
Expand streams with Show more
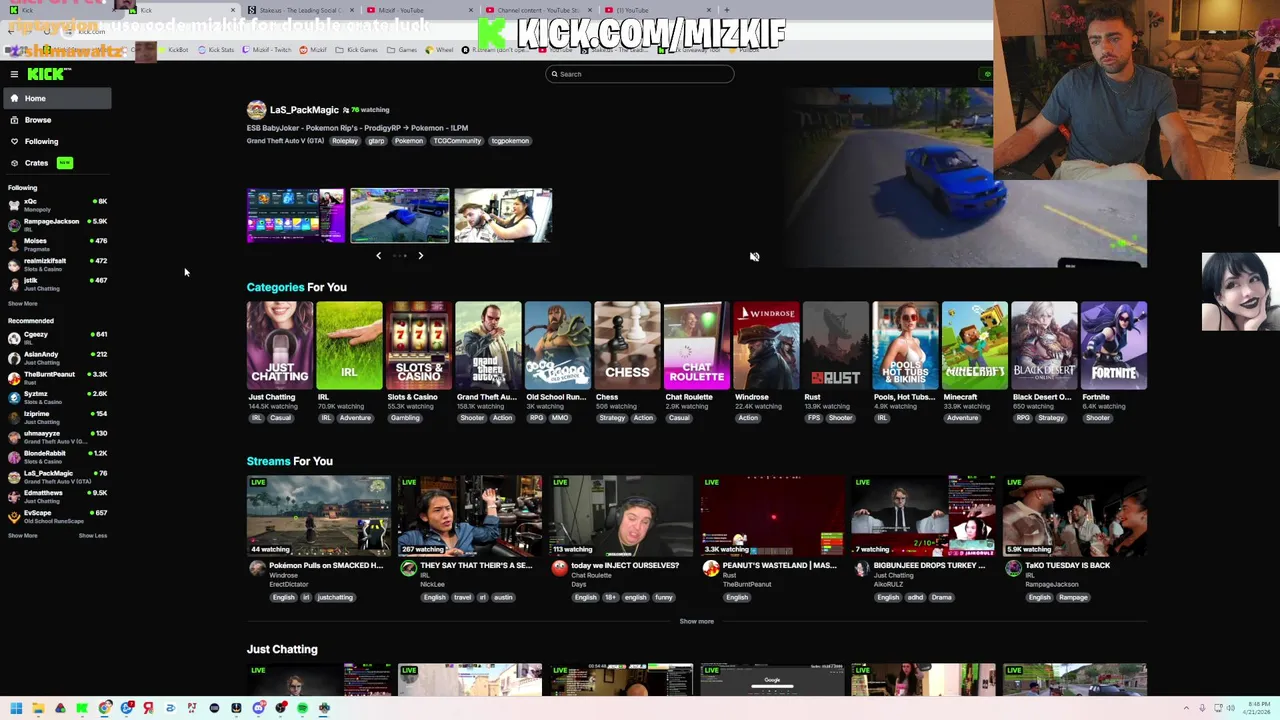point(697,622)
